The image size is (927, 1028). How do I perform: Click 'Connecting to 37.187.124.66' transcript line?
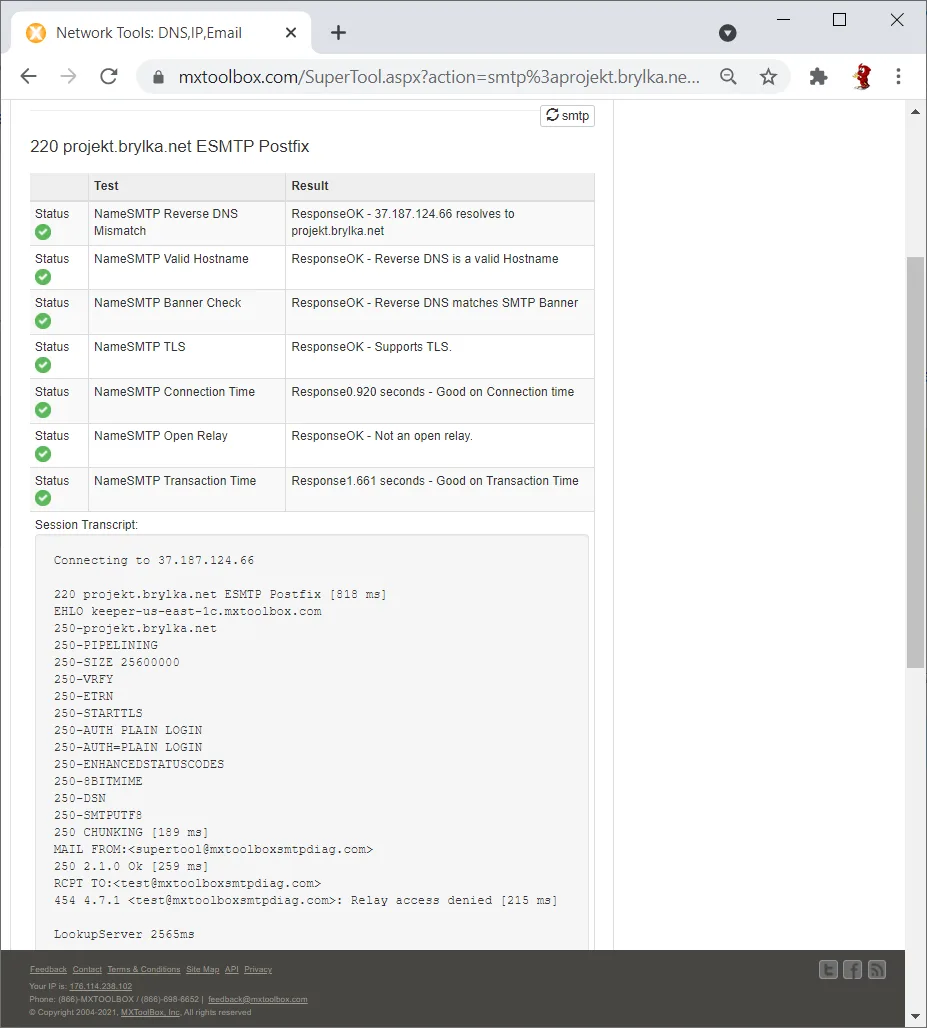coord(154,561)
